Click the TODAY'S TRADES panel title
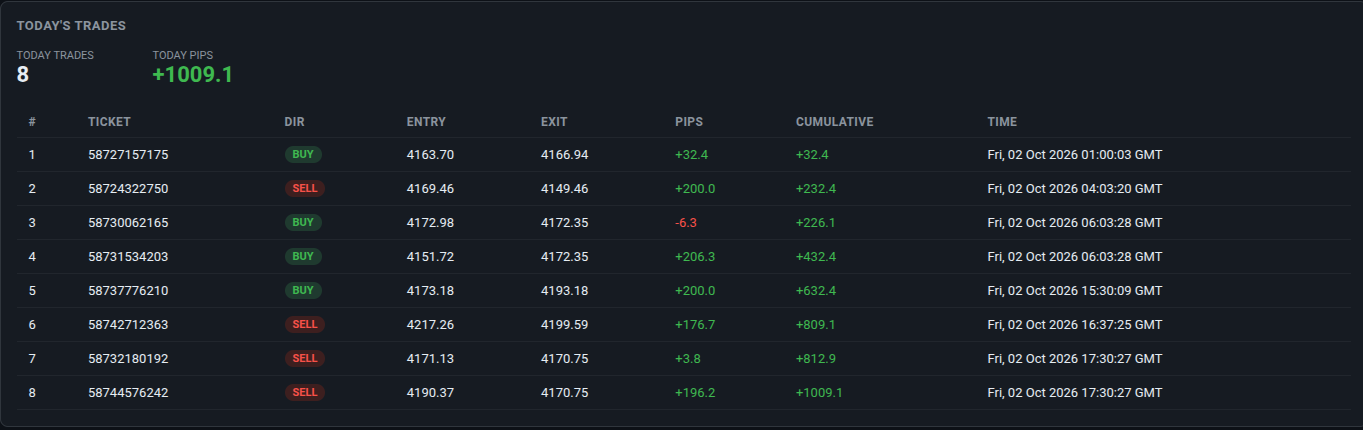The height and width of the screenshot is (430, 1363). [x=71, y=25]
